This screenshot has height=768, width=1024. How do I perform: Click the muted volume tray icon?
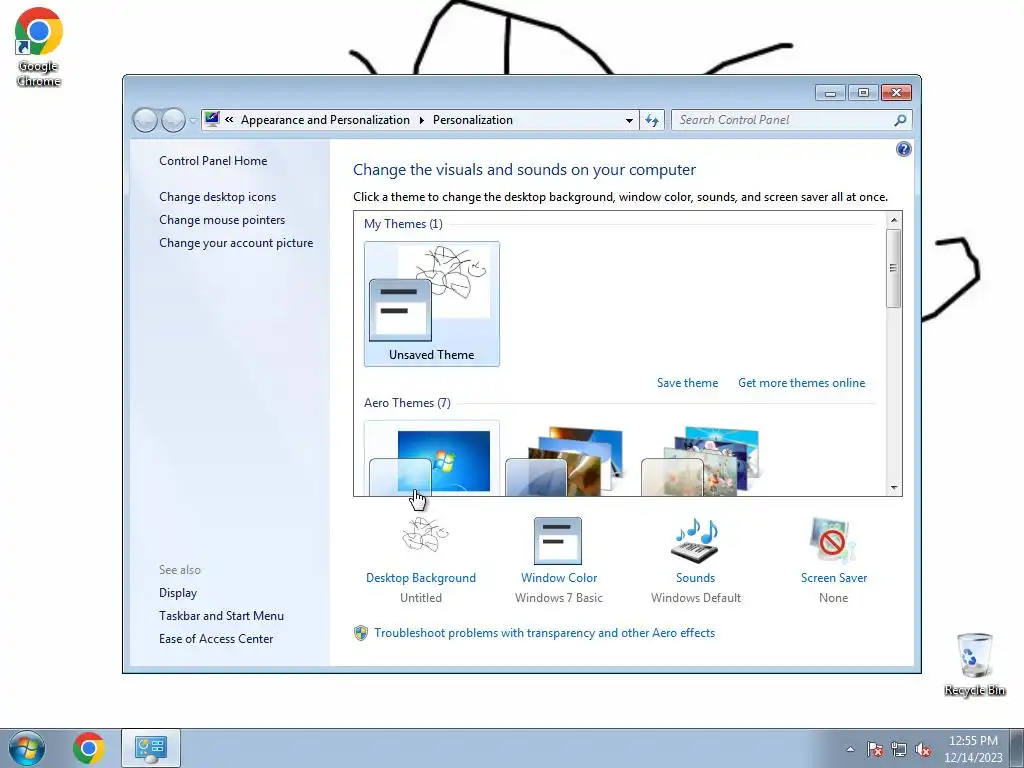(x=923, y=749)
